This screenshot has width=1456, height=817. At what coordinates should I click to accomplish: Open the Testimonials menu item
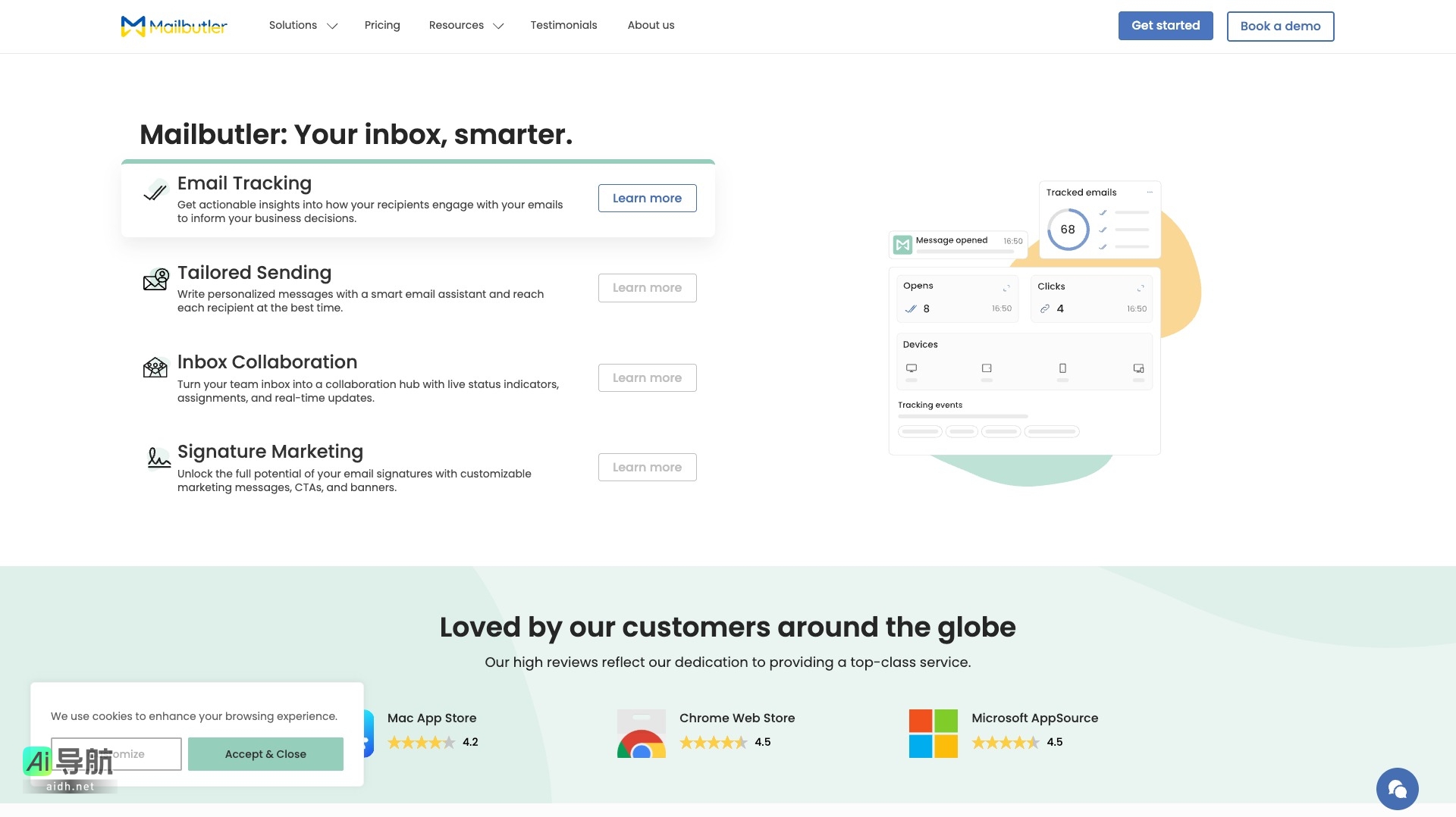[563, 25]
